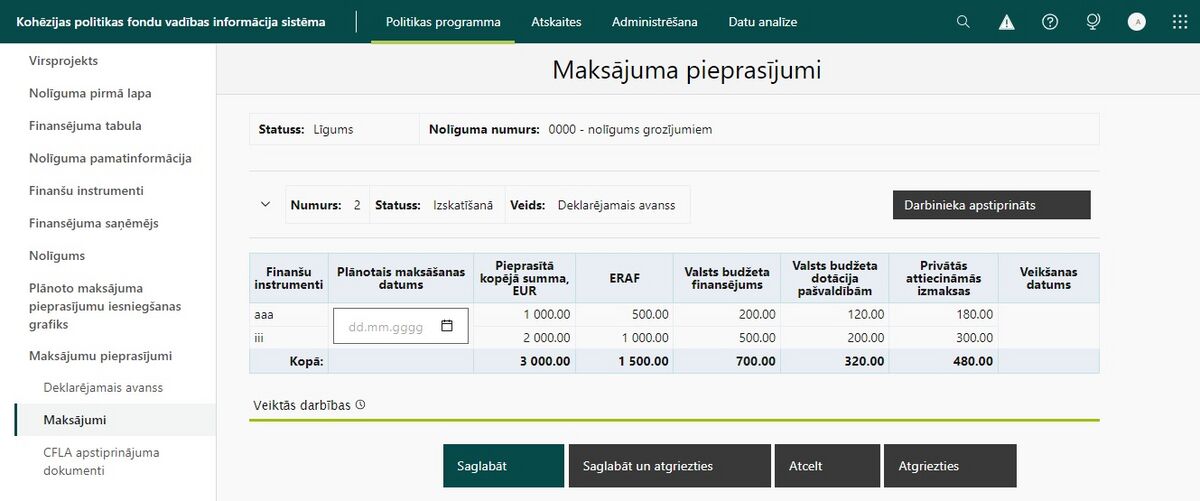Switch to the Atskaites tab
This screenshot has height=501, width=1200.
556,21
